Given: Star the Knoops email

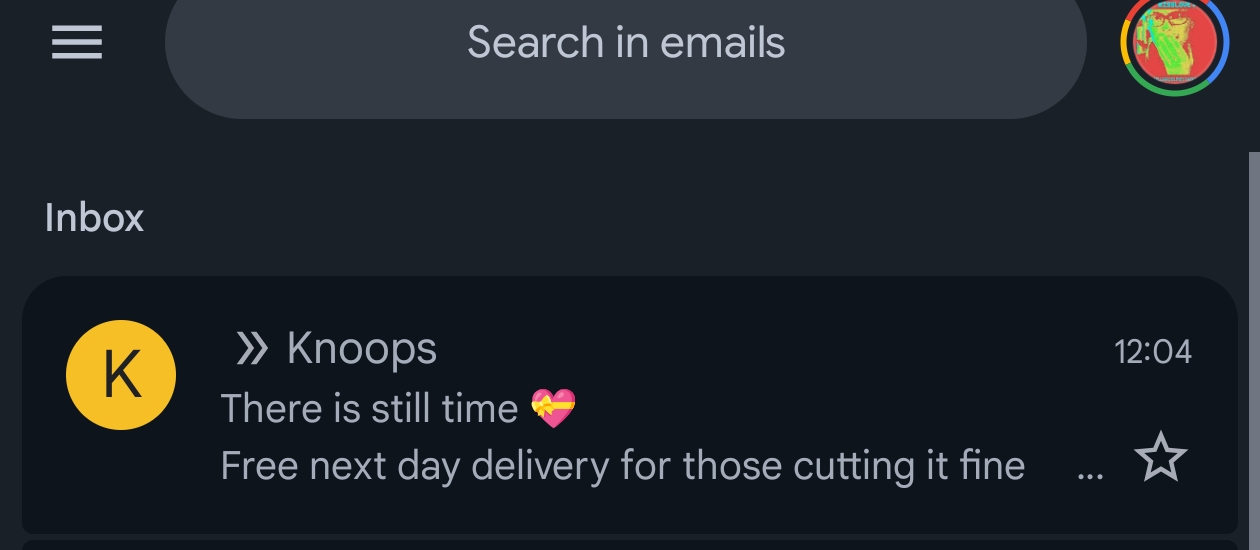Looking at the screenshot, I should [x=1161, y=459].
